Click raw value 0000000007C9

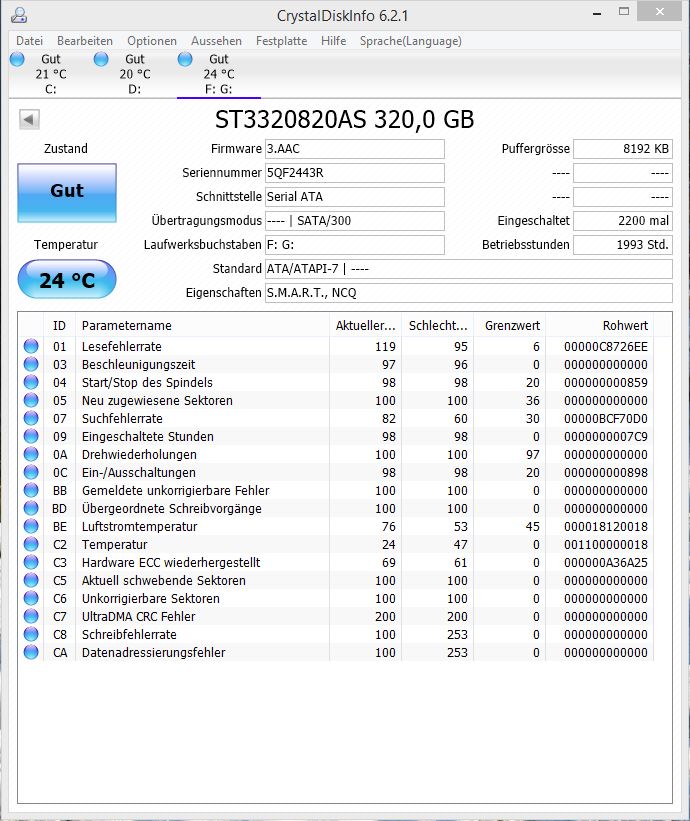[x=606, y=437]
